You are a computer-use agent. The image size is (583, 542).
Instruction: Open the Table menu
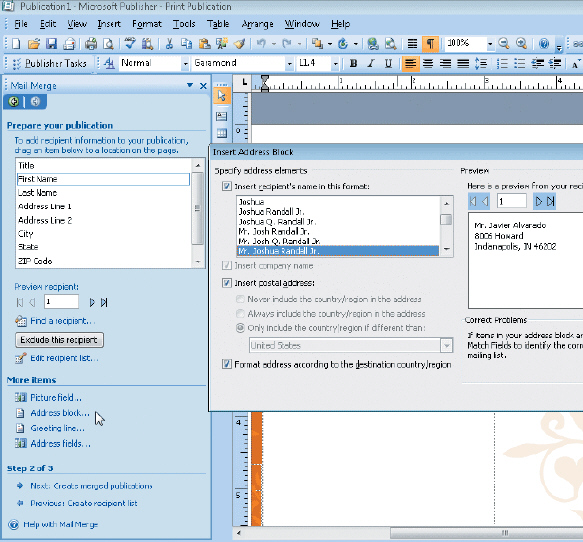[x=218, y=24]
